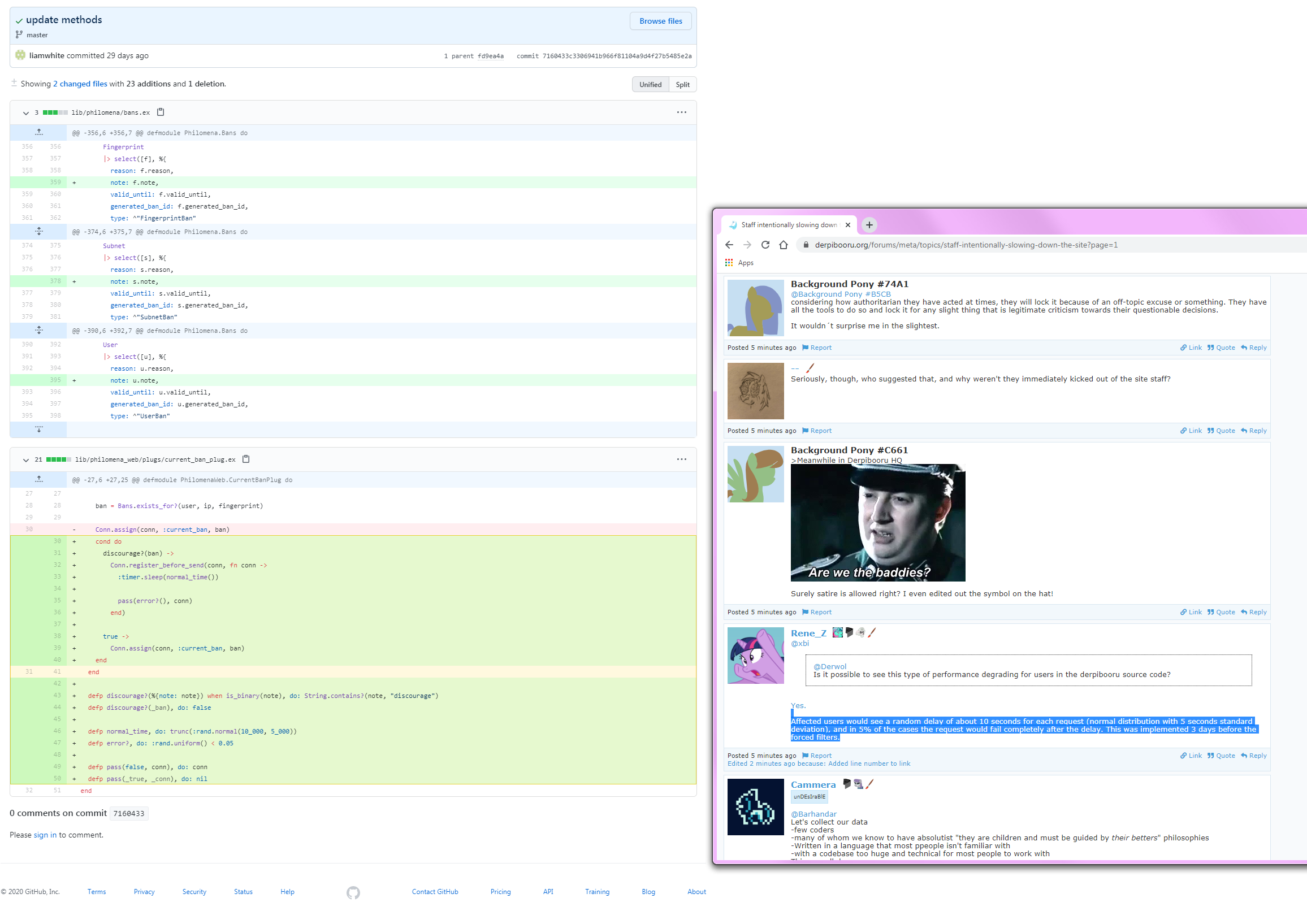Click the master branch icon

19,34
